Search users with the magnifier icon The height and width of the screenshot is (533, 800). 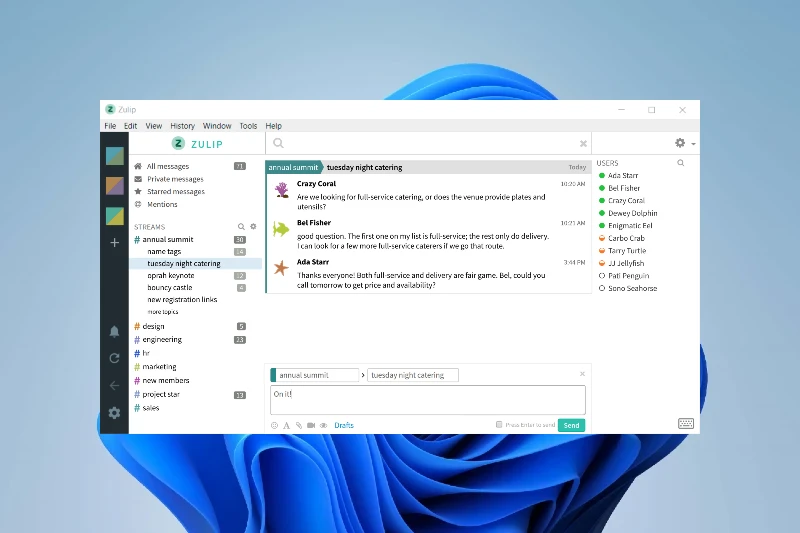click(x=681, y=163)
